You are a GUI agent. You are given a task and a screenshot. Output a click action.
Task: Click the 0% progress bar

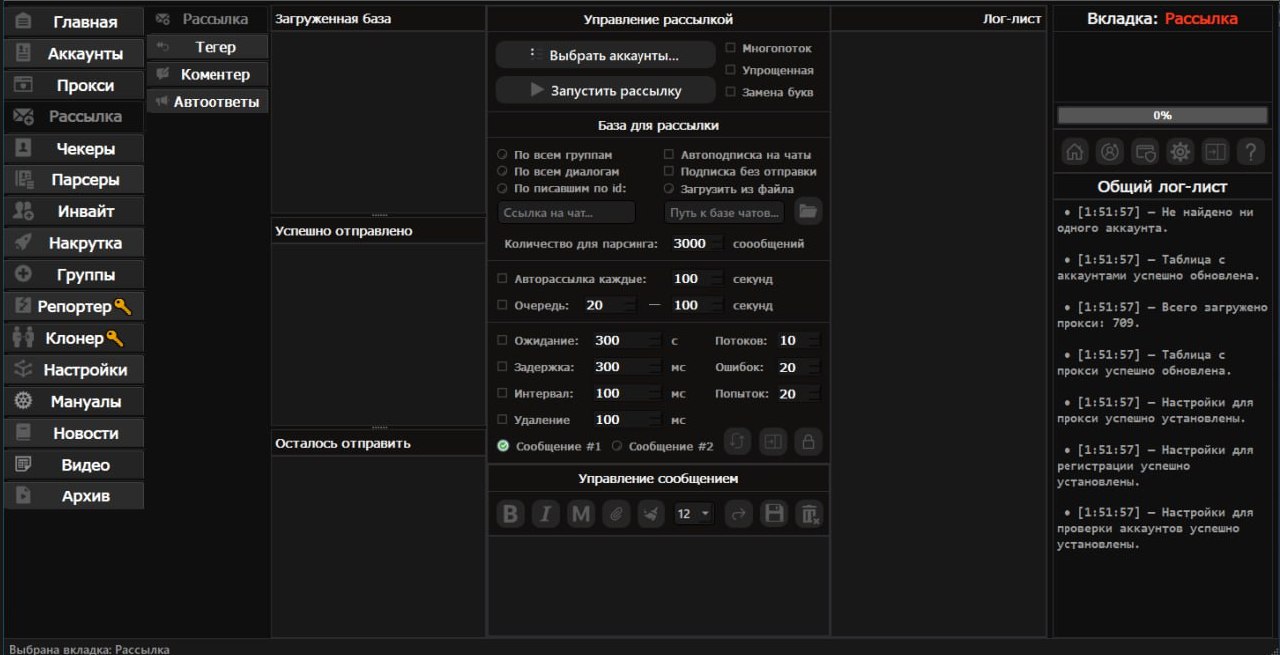pos(1162,115)
